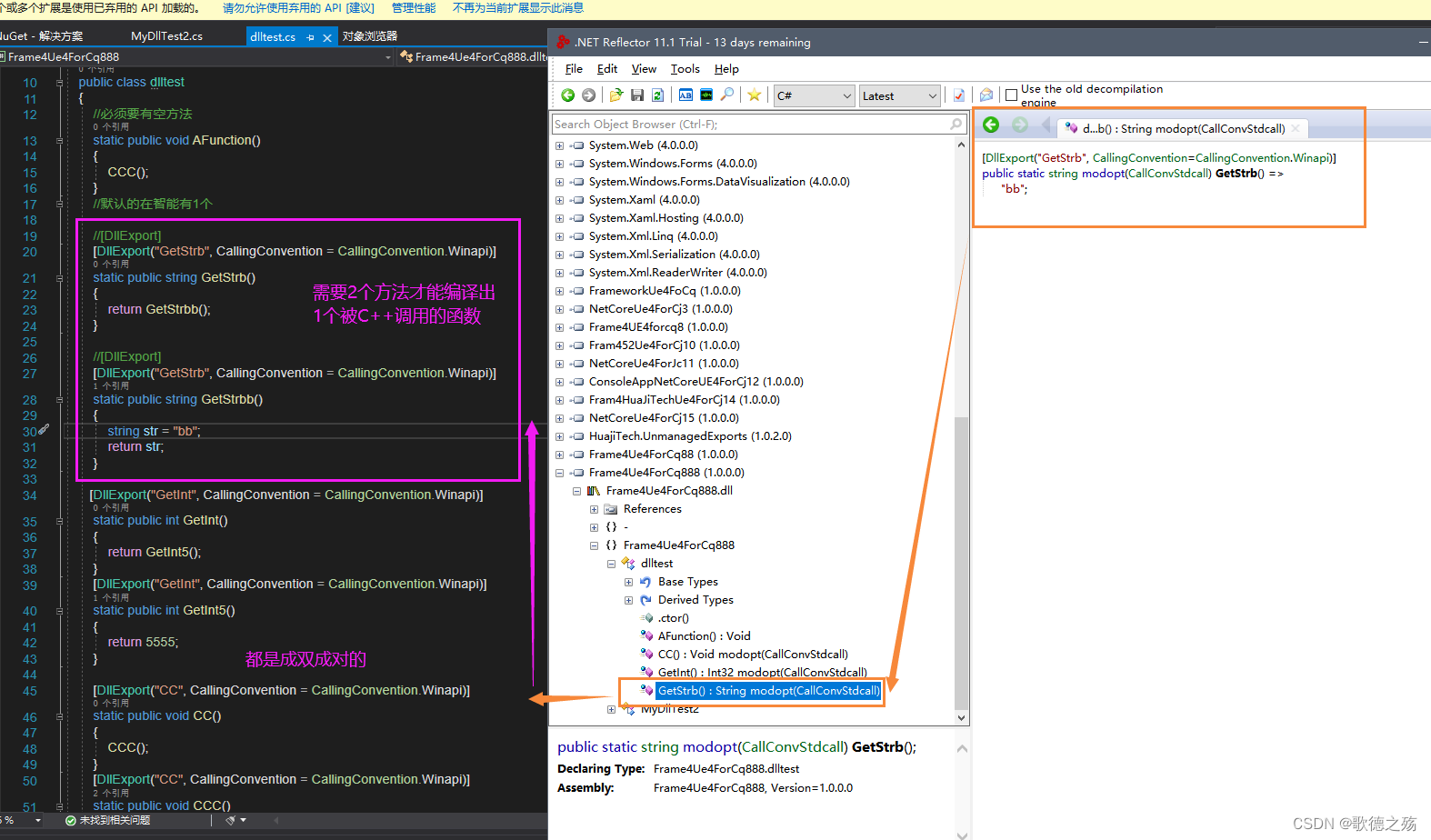
Task: Open the C# language dropdown
Action: [814, 95]
